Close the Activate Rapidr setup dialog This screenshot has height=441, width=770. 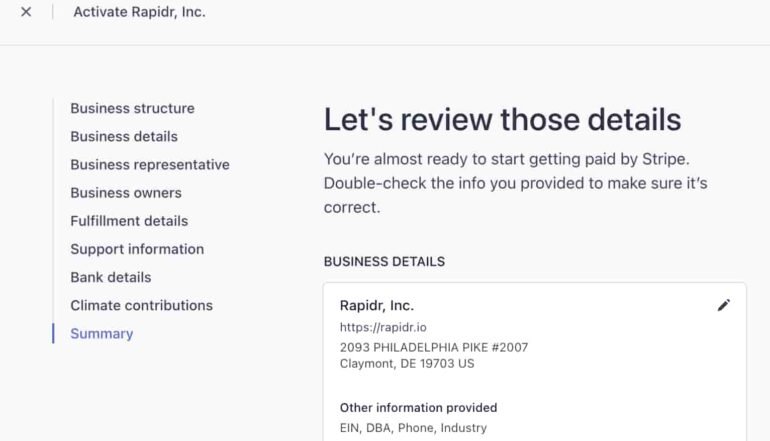point(26,12)
